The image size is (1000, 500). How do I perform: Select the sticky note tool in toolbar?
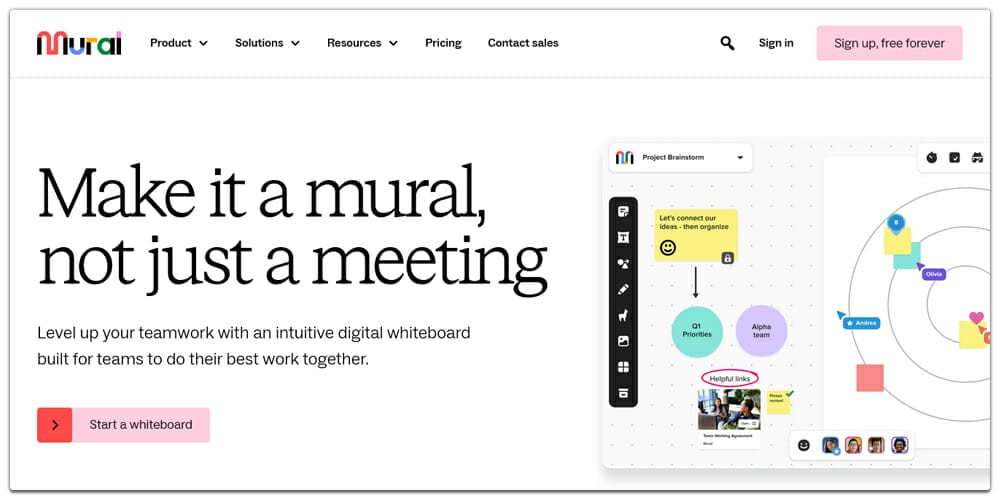pyautogui.click(x=623, y=212)
